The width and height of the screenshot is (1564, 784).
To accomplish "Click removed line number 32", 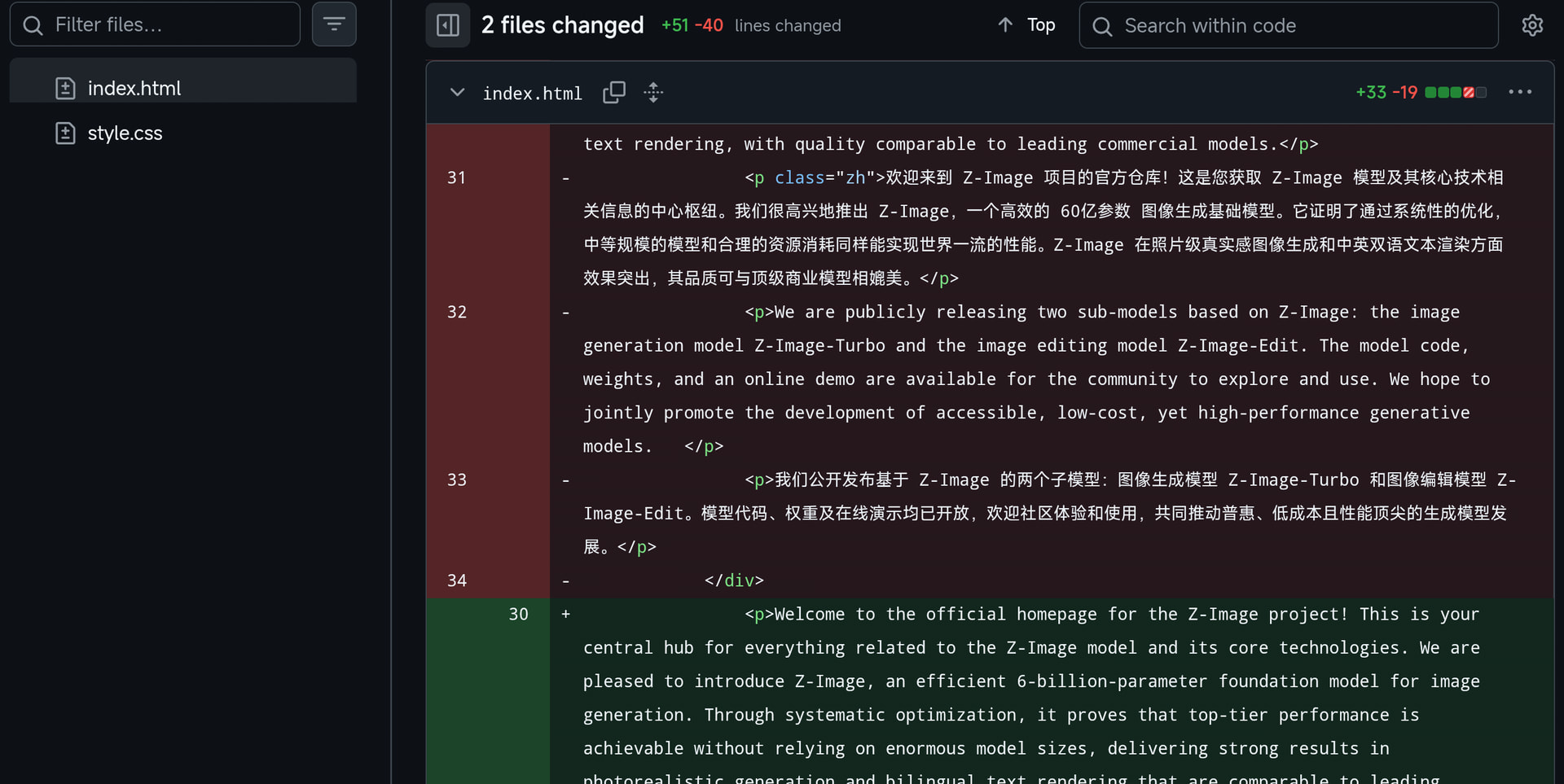I will pyautogui.click(x=457, y=312).
